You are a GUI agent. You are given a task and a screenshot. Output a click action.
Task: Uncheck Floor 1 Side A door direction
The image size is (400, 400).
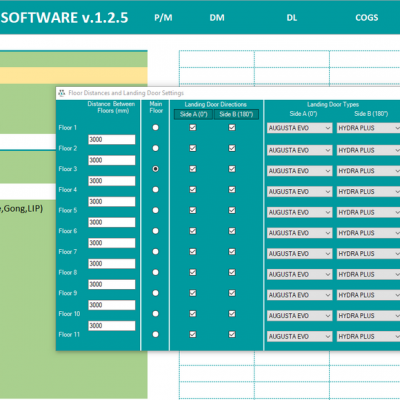click(193, 127)
